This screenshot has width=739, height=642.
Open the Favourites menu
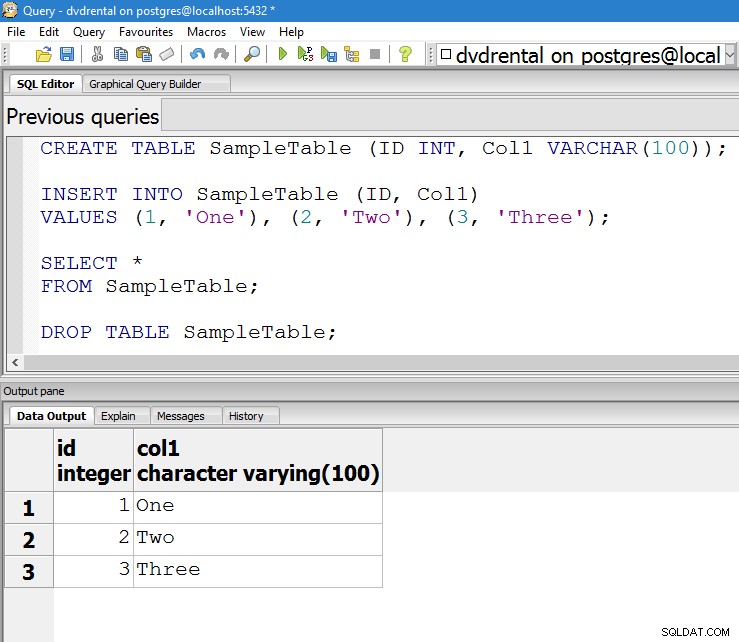(x=146, y=32)
